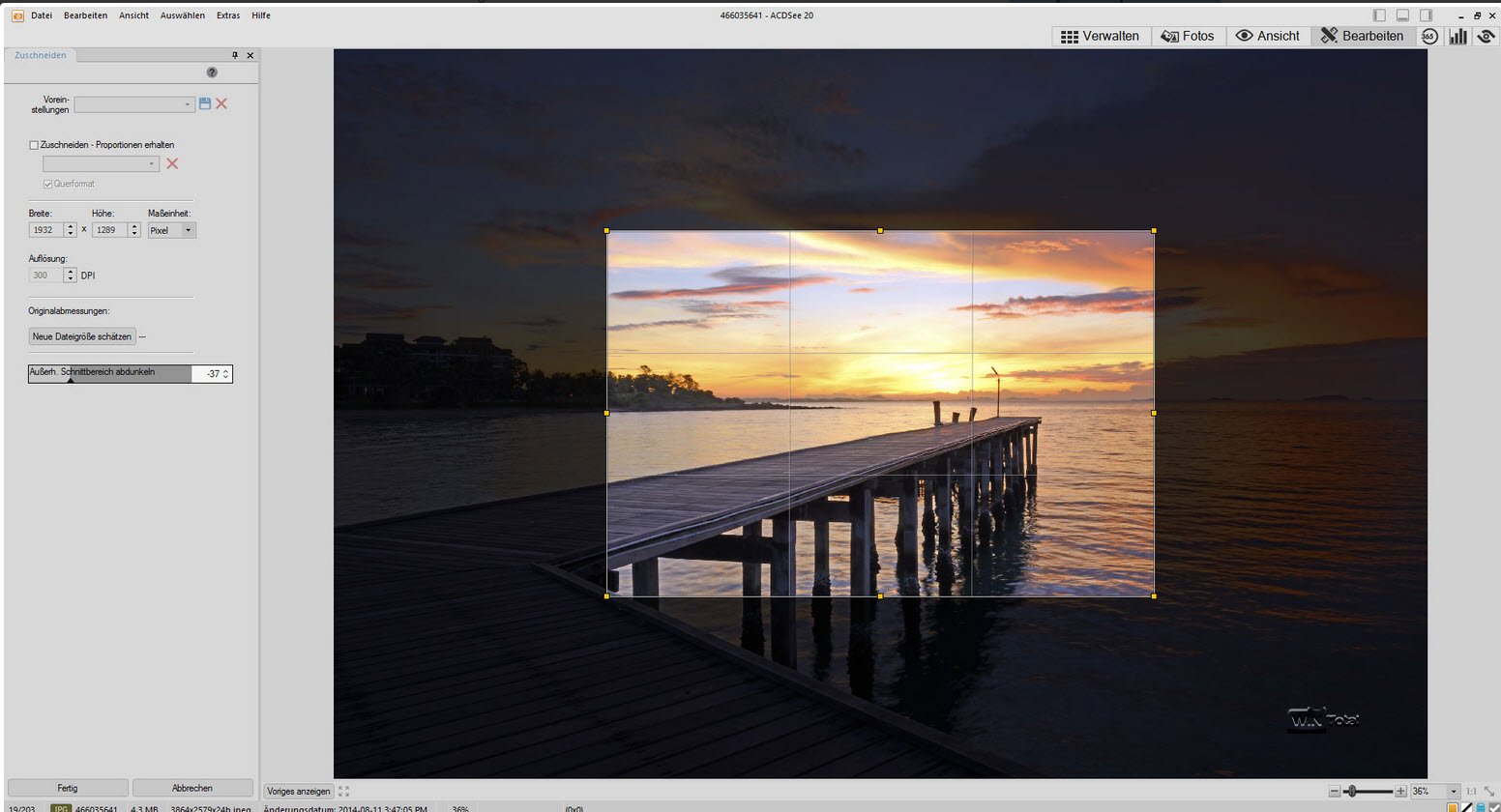Open the Datei menu

(42, 15)
